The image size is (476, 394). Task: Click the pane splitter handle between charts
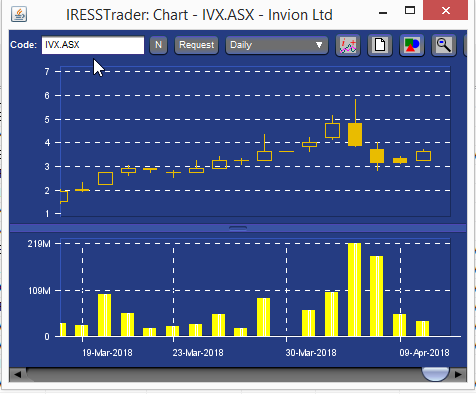click(x=238, y=228)
